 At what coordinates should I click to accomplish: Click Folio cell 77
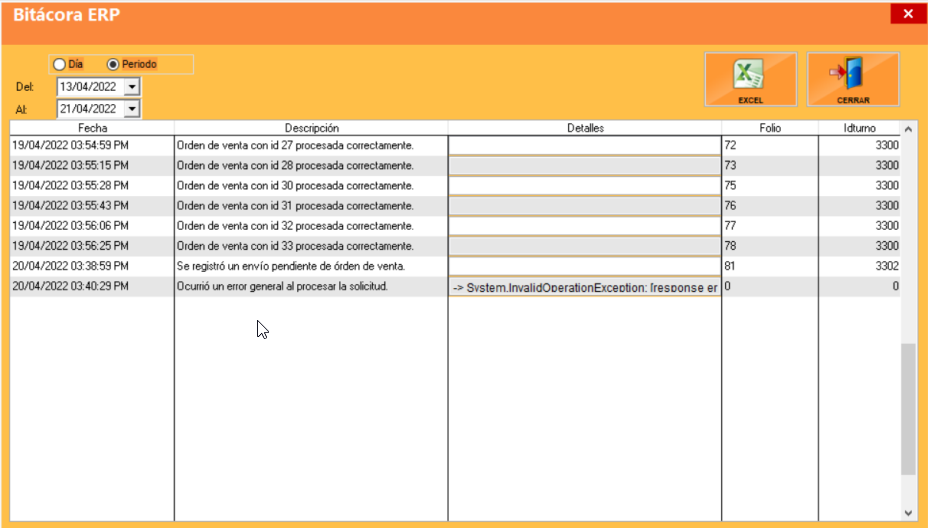point(770,226)
